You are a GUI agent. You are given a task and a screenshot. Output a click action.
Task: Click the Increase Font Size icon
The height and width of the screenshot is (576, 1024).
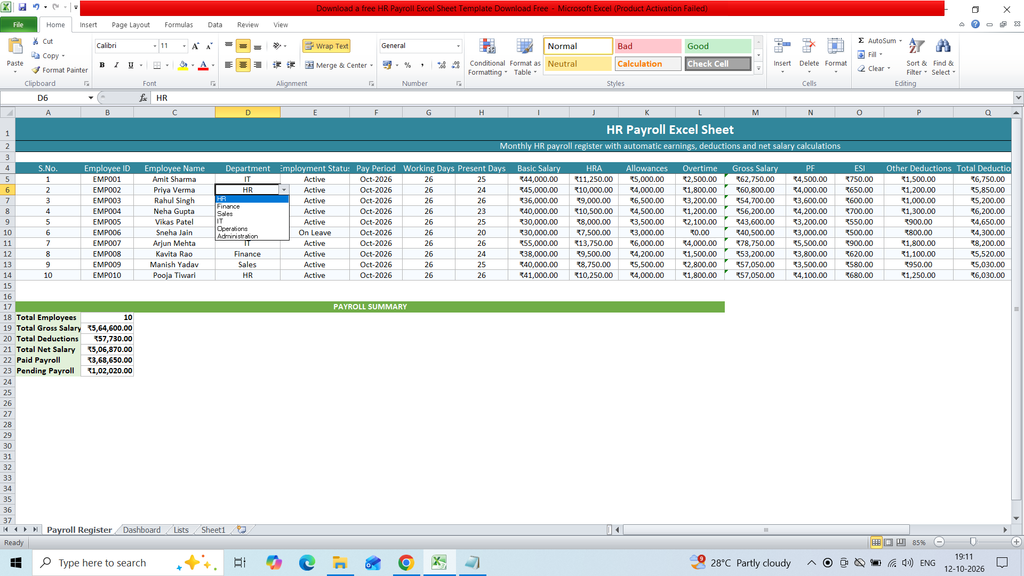click(x=195, y=46)
